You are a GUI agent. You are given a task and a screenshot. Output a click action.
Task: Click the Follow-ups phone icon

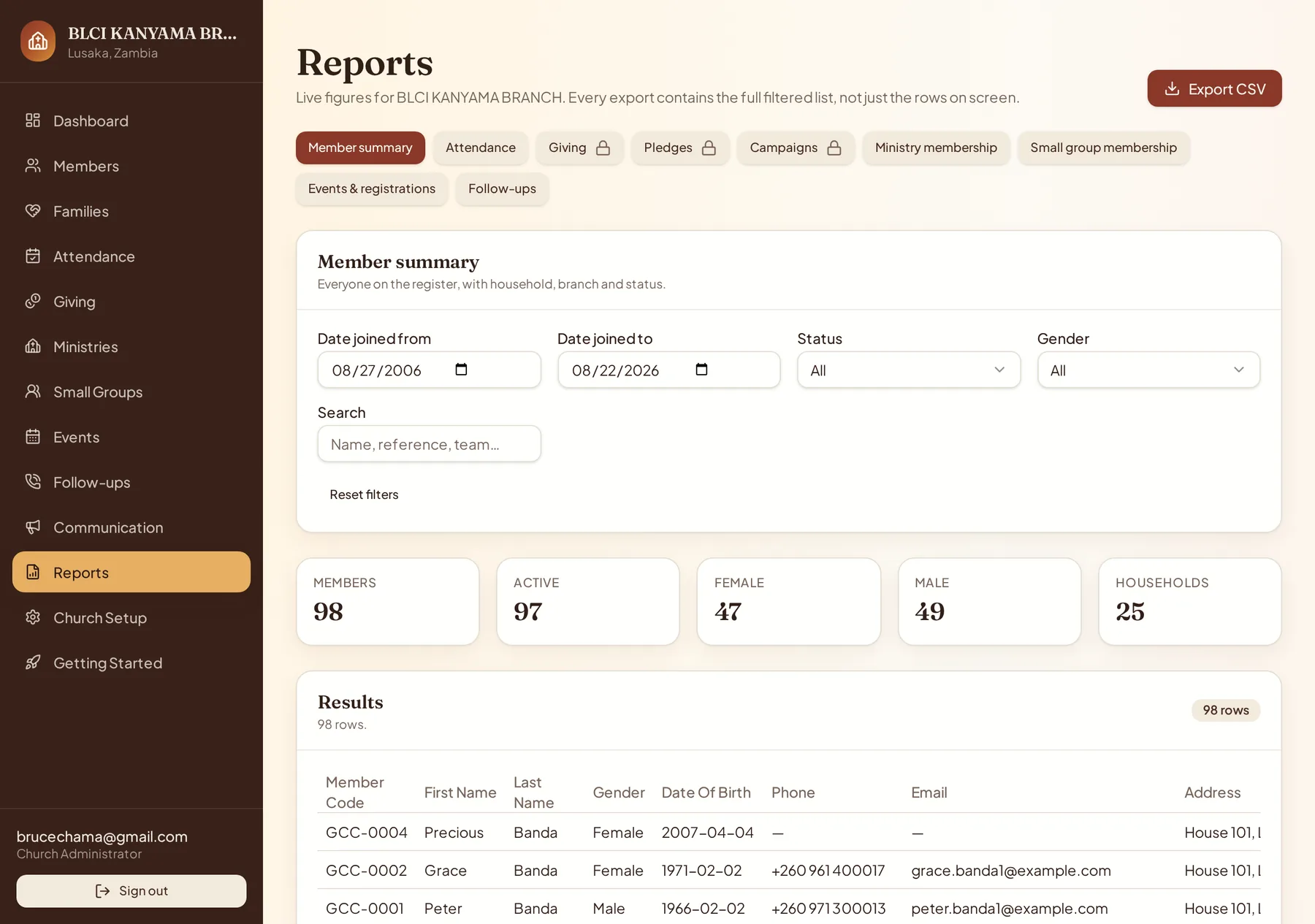tap(33, 482)
